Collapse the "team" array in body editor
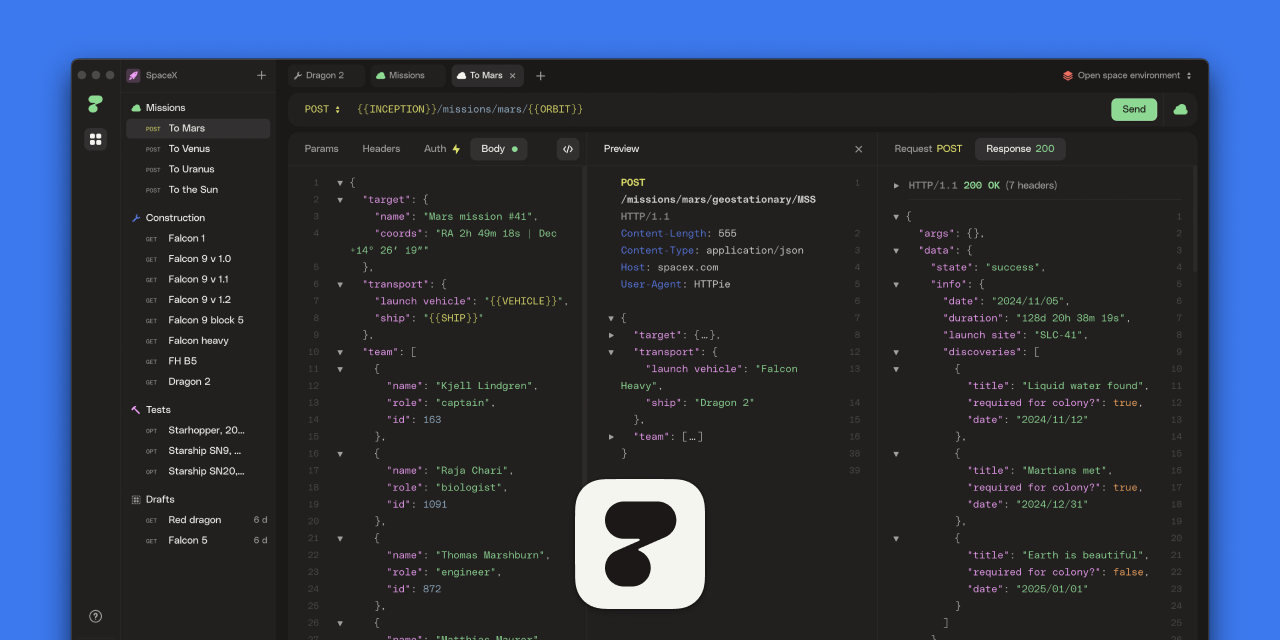1280x640 pixels. click(x=340, y=352)
